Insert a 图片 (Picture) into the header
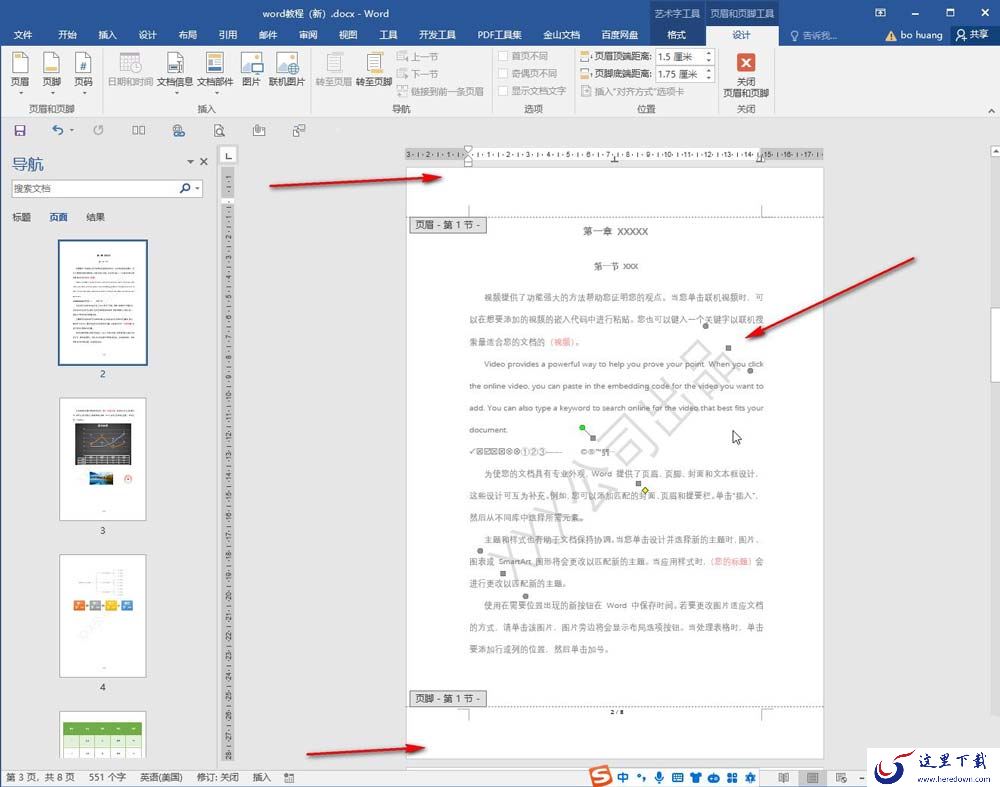Screen dimensions: 1000x787 pyautogui.click(x=251, y=70)
